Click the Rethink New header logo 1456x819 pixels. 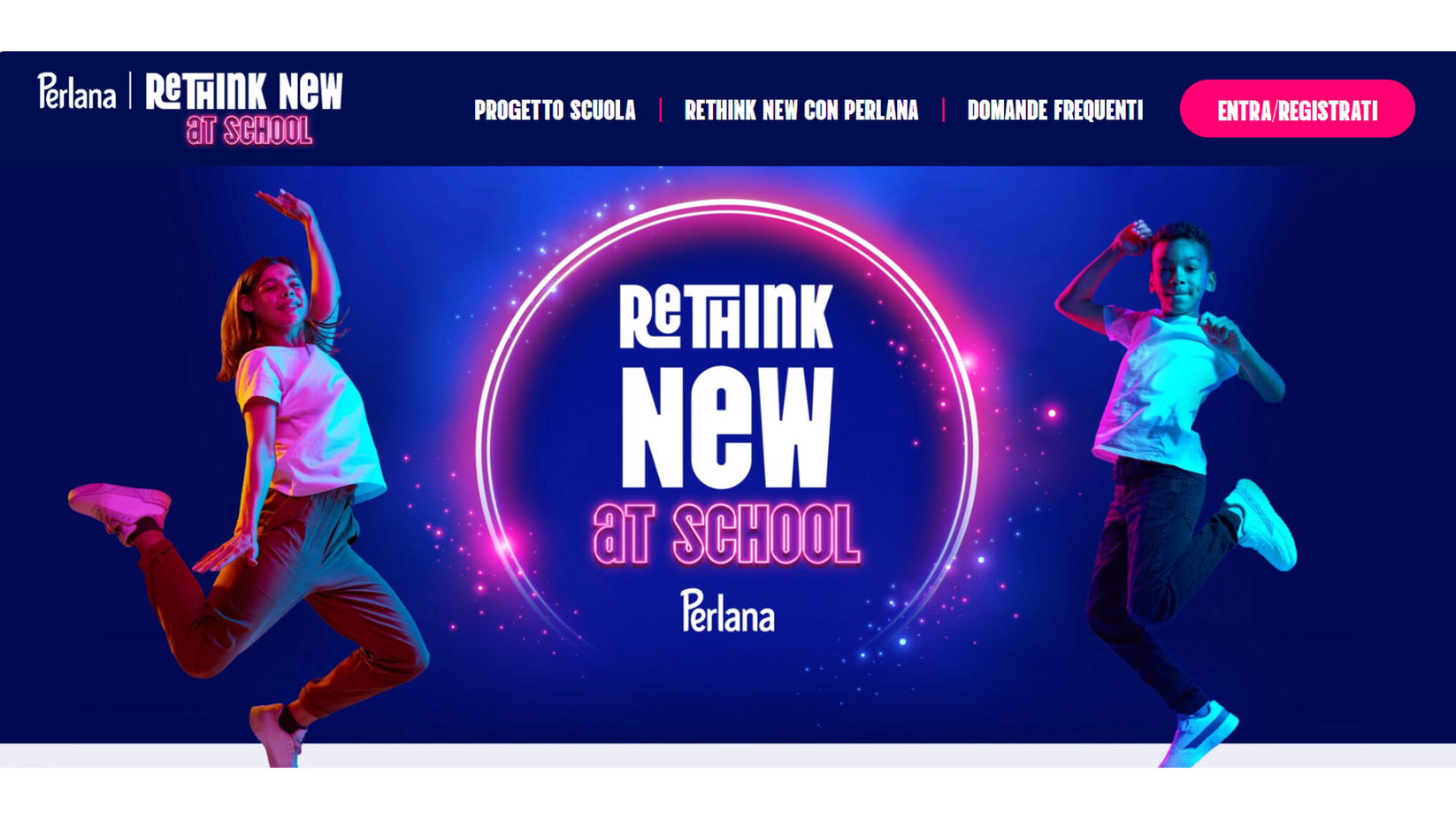coord(244,108)
